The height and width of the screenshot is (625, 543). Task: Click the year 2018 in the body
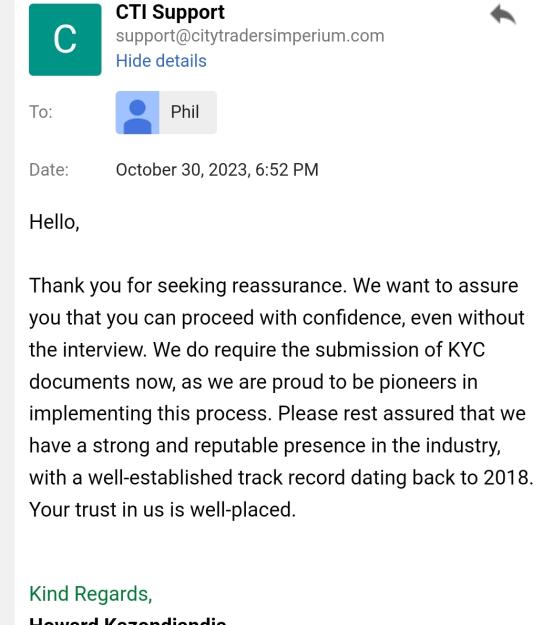pyautogui.click(x=506, y=478)
